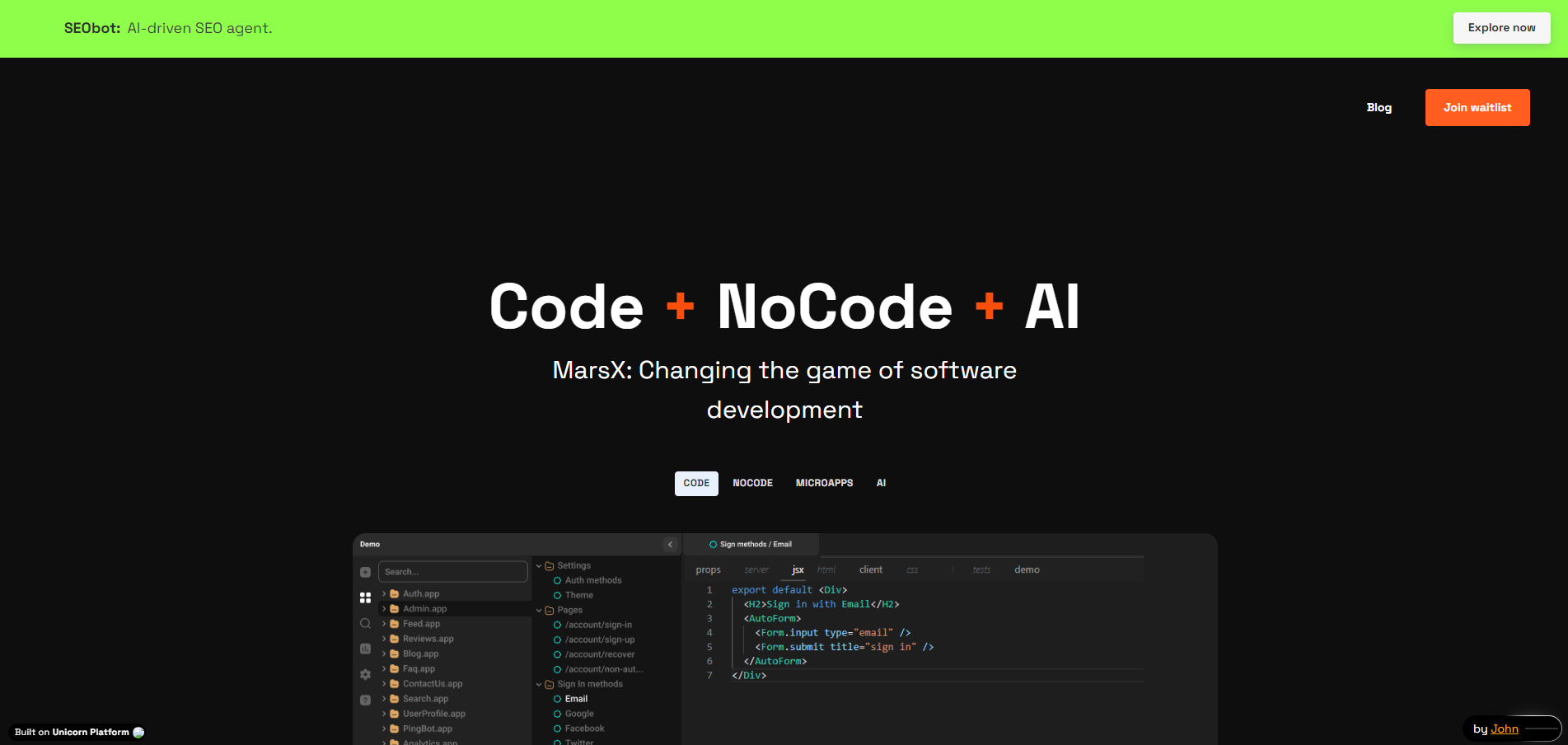
Task: Focus the Search... input field
Action: point(453,572)
